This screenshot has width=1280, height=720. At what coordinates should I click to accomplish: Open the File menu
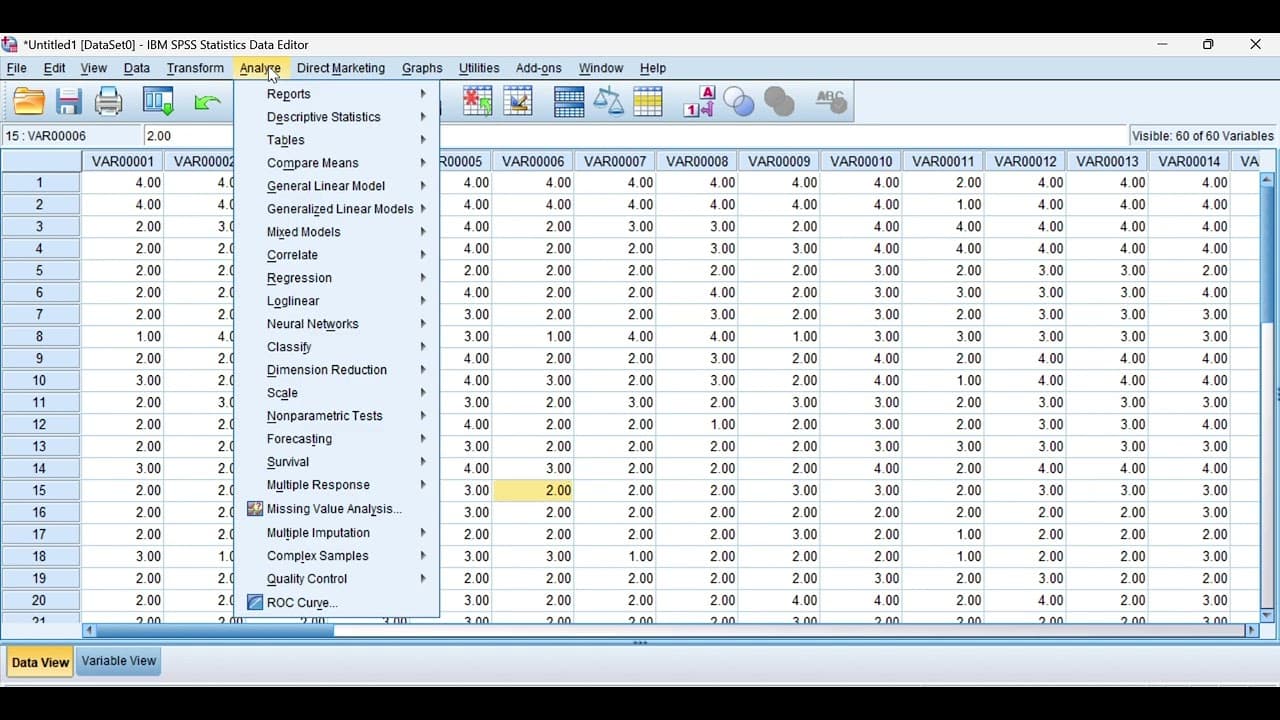point(17,68)
